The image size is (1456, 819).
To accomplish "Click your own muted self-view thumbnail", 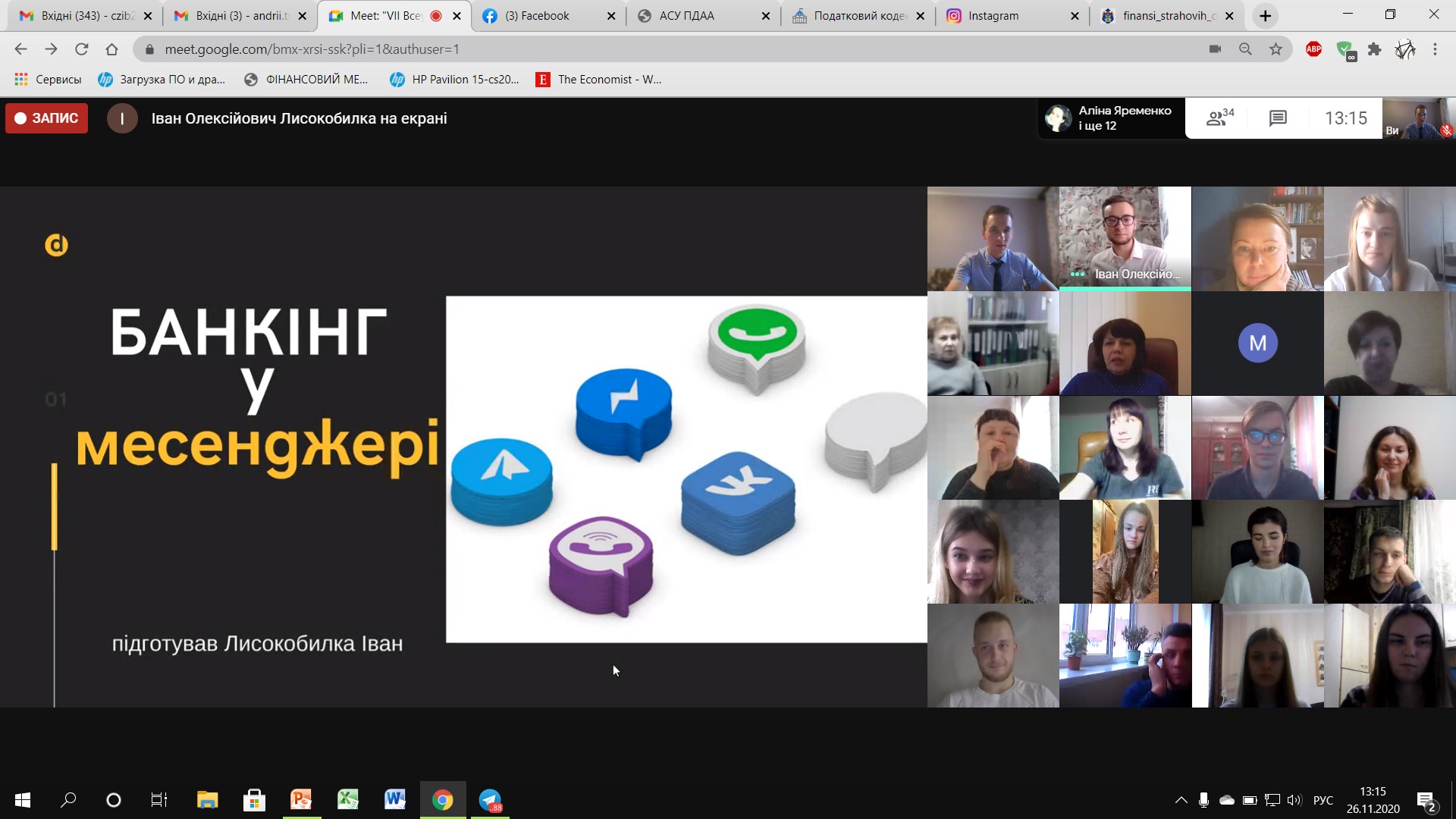I will coord(1418,118).
